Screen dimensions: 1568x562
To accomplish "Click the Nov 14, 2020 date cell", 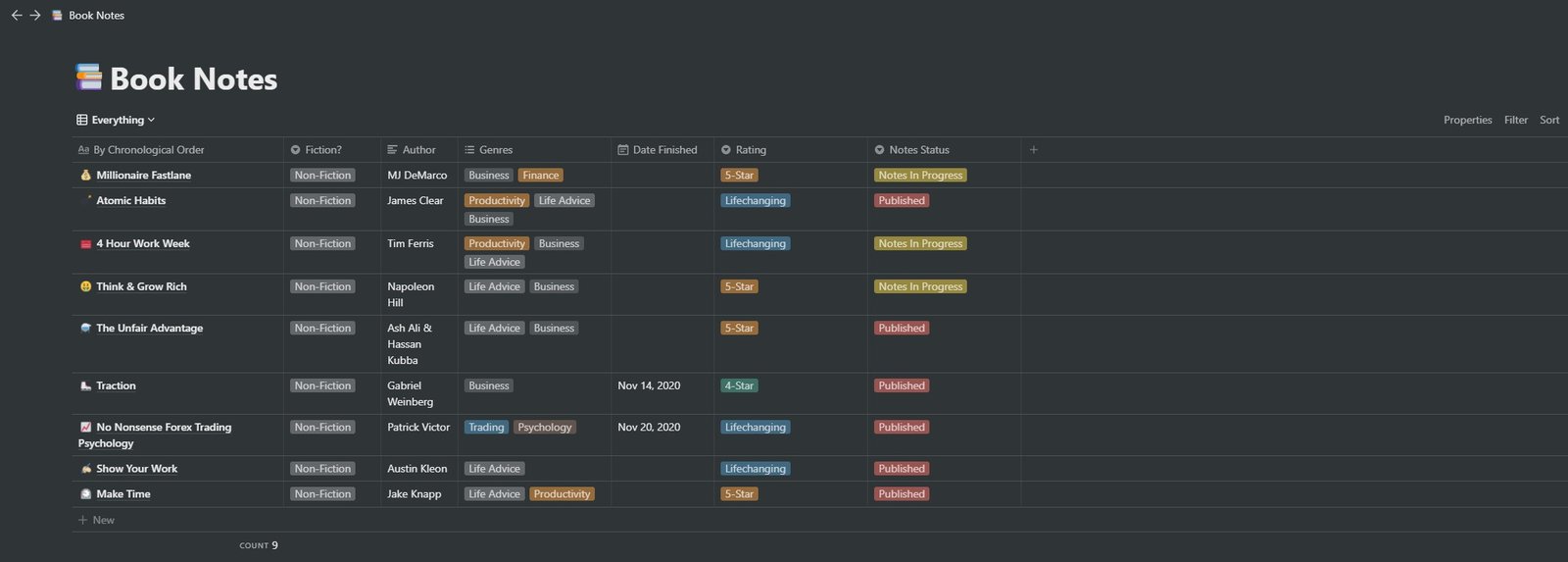I will [662, 393].
